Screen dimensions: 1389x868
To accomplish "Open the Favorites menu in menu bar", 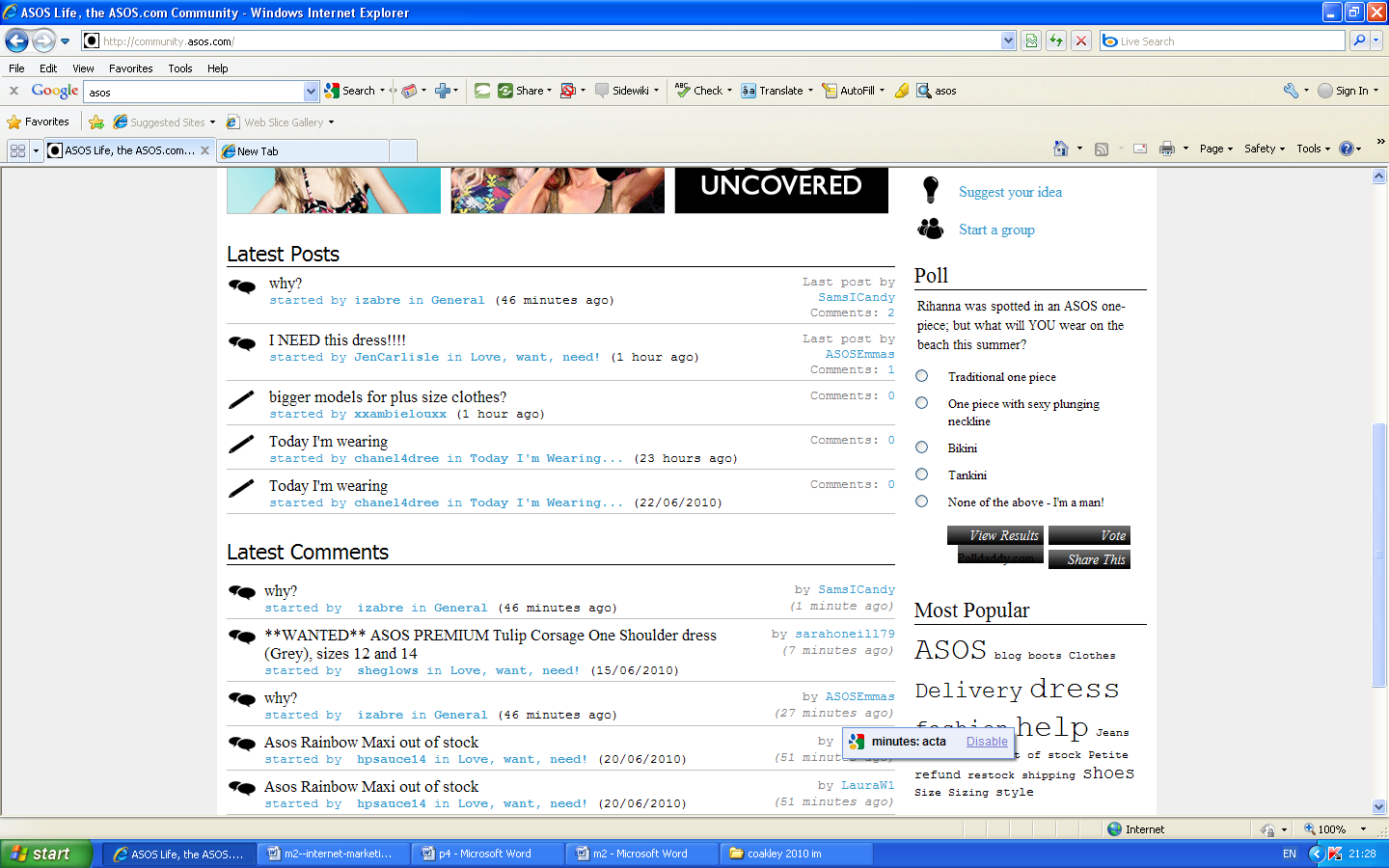I will [130, 68].
